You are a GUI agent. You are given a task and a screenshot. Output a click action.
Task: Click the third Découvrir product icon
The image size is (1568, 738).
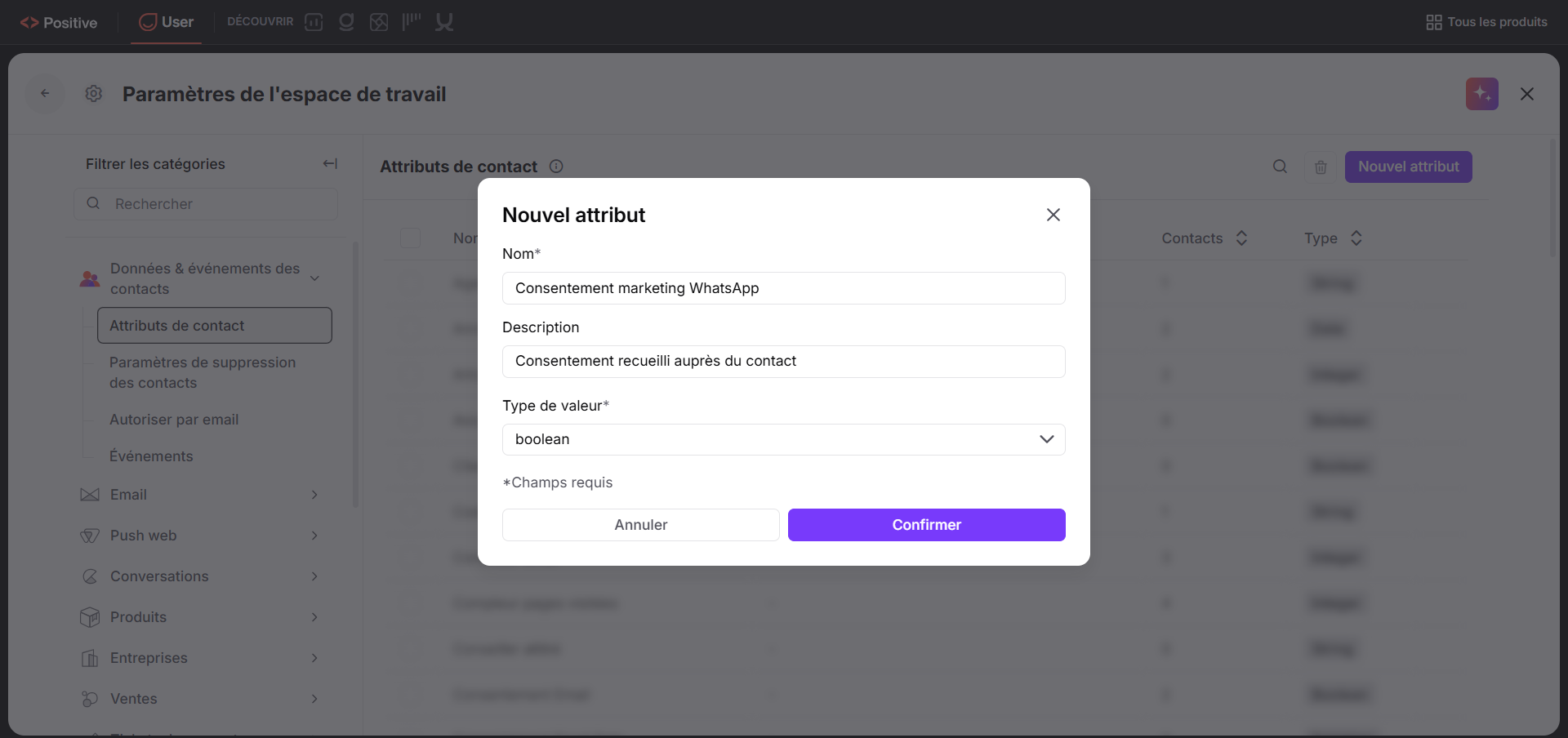coord(379,22)
